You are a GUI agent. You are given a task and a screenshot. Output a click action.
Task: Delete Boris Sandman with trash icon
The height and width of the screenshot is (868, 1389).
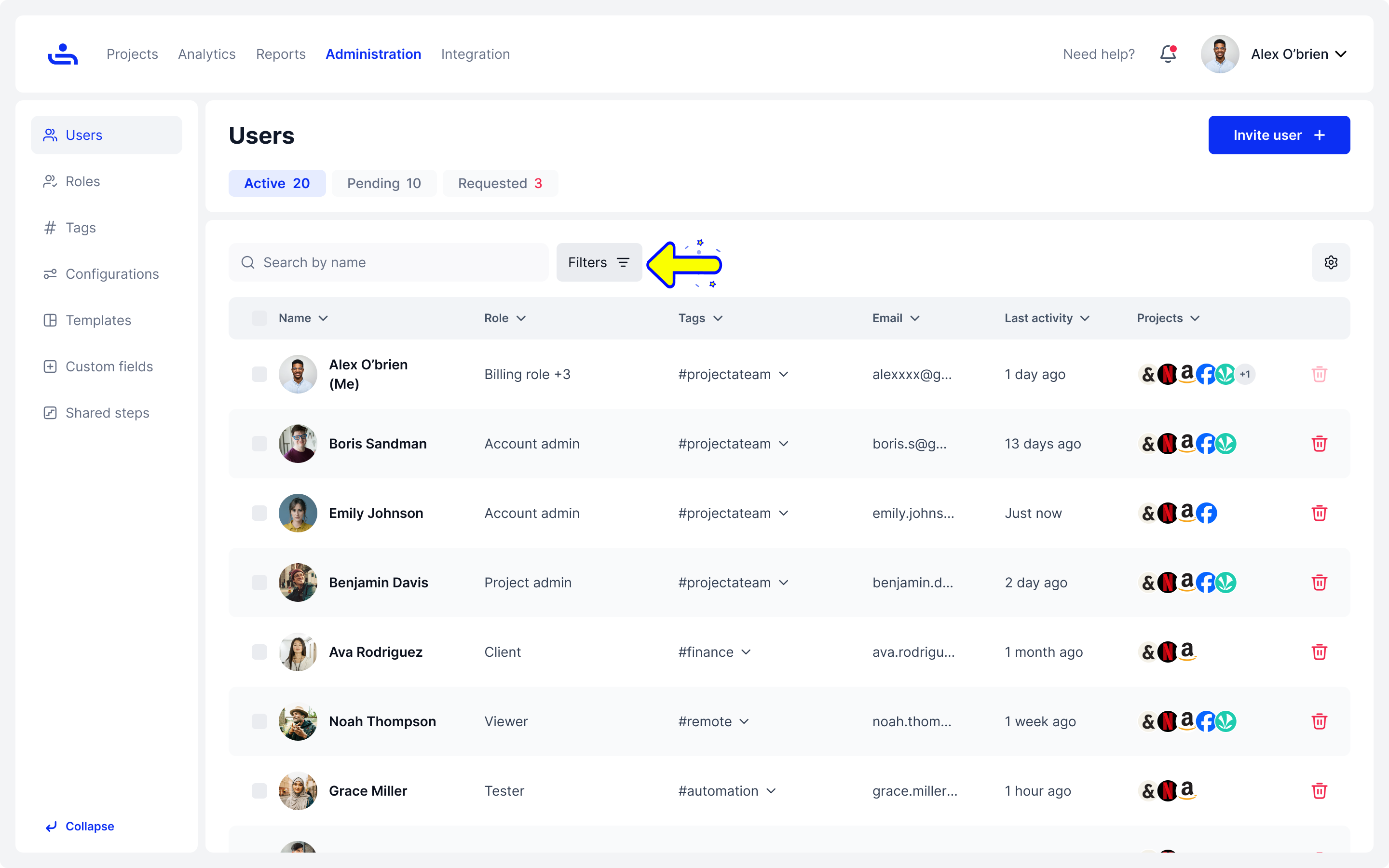click(1319, 444)
